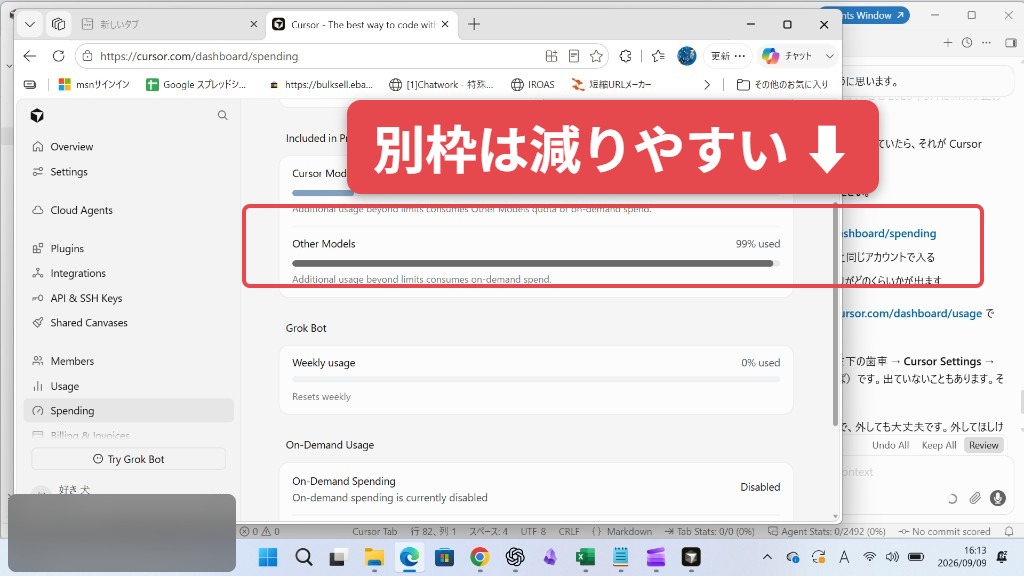Image resolution: width=1024 pixels, height=576 pixels.
Task: Open Members in the sidebar
Action: (x=129, y=361)
